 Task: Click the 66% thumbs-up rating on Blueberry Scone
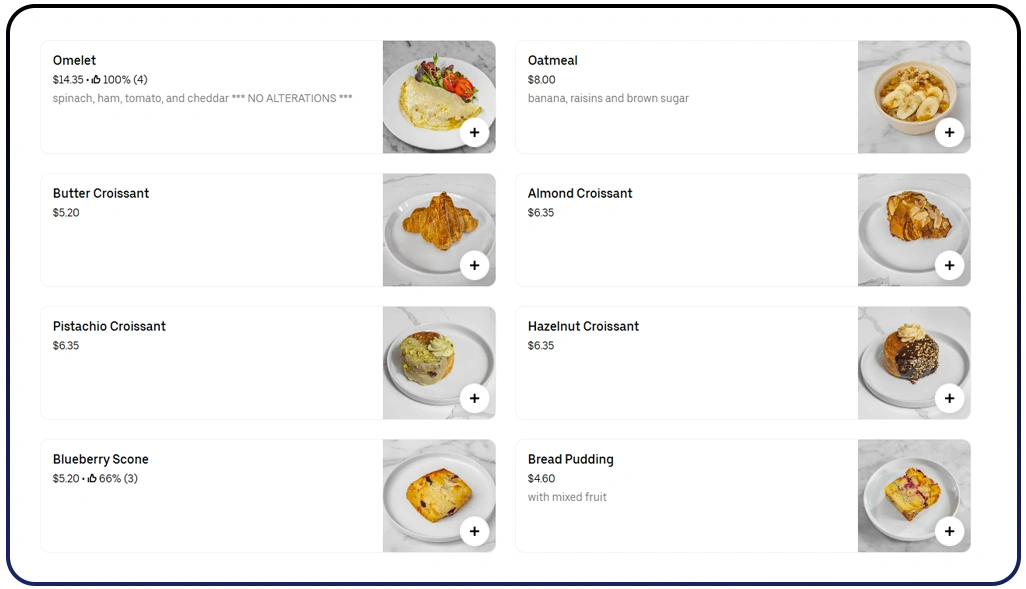[x=116, y=478]
